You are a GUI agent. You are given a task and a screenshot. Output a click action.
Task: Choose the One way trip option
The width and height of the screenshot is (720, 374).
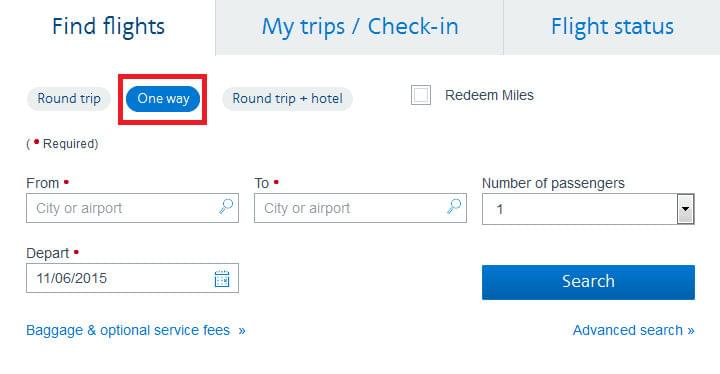163,99
